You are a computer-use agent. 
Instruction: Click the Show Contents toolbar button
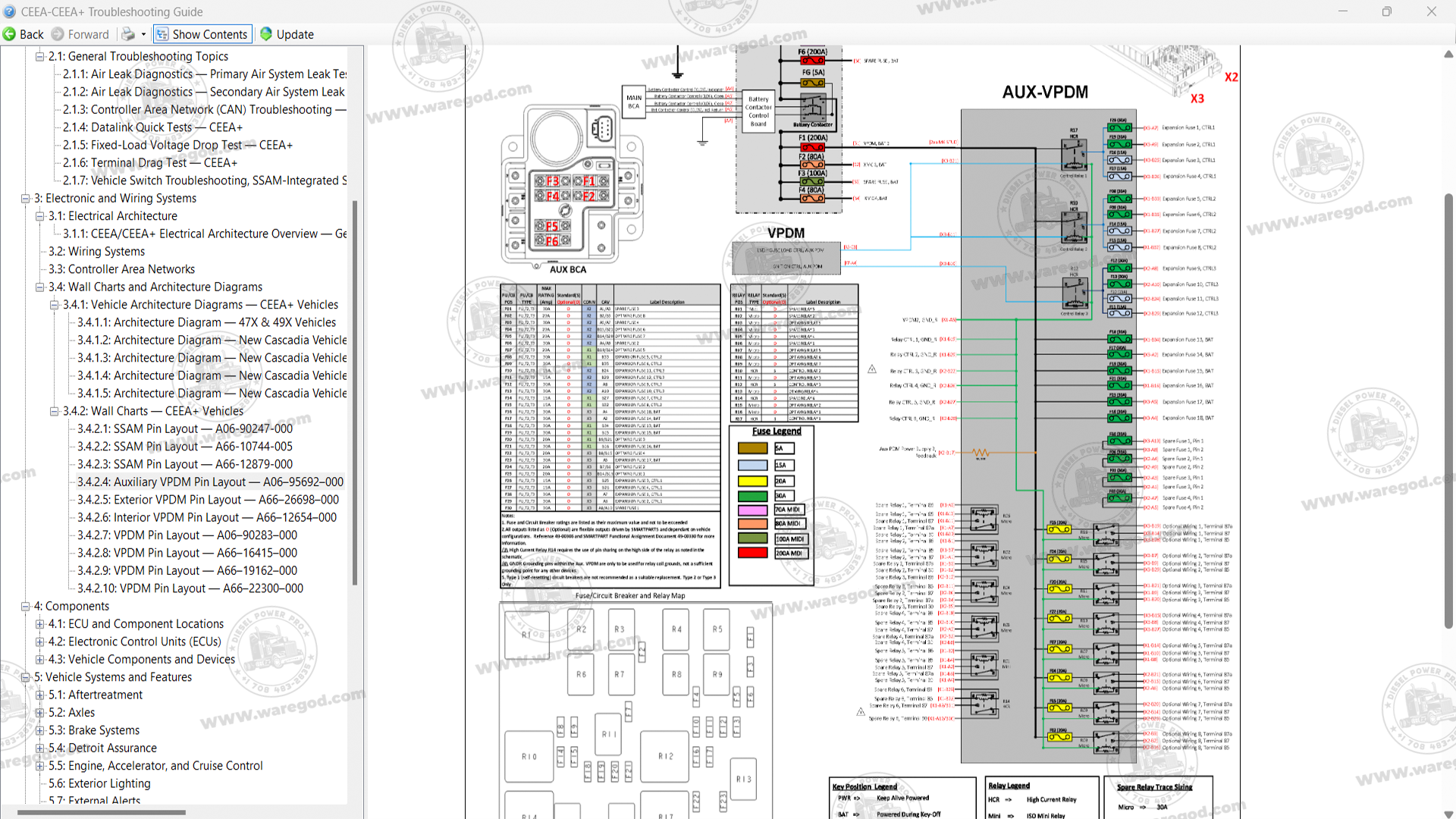coord(202,34)
